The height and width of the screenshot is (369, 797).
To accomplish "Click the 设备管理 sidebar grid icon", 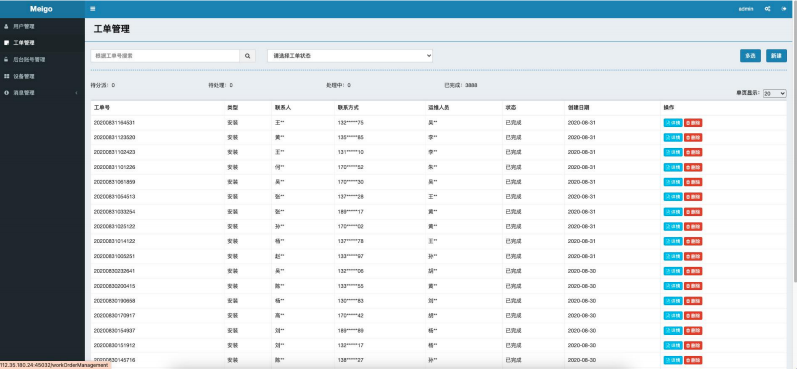I will coord(6,76).
